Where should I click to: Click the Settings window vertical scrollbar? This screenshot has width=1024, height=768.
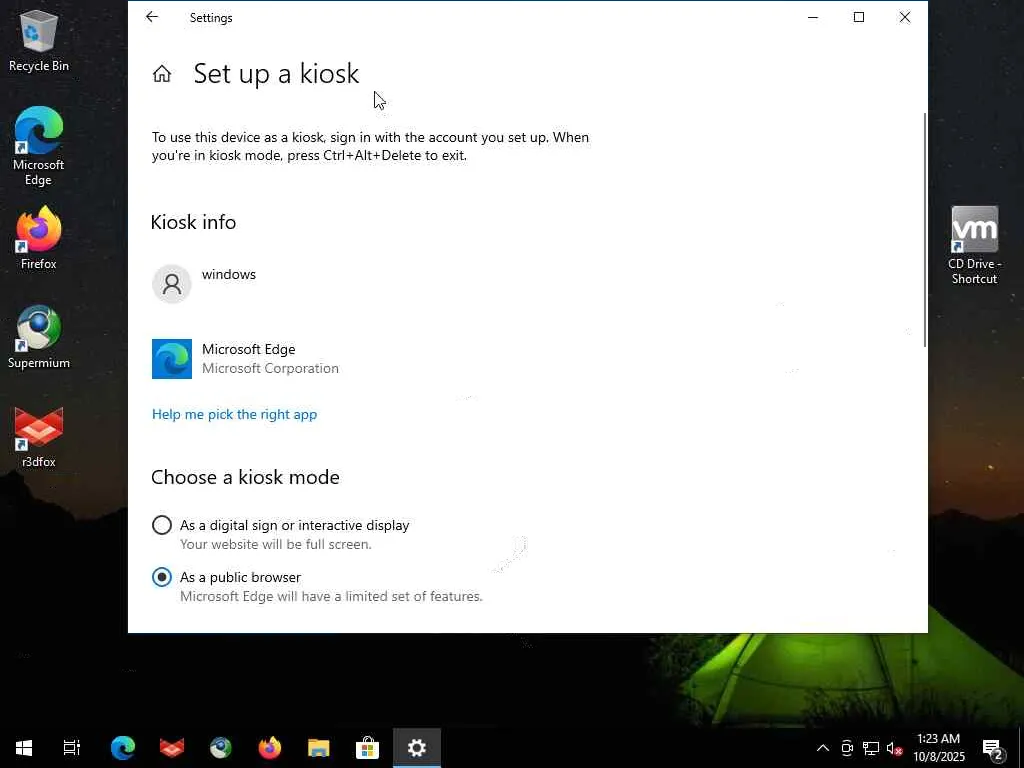coord(925,230)
